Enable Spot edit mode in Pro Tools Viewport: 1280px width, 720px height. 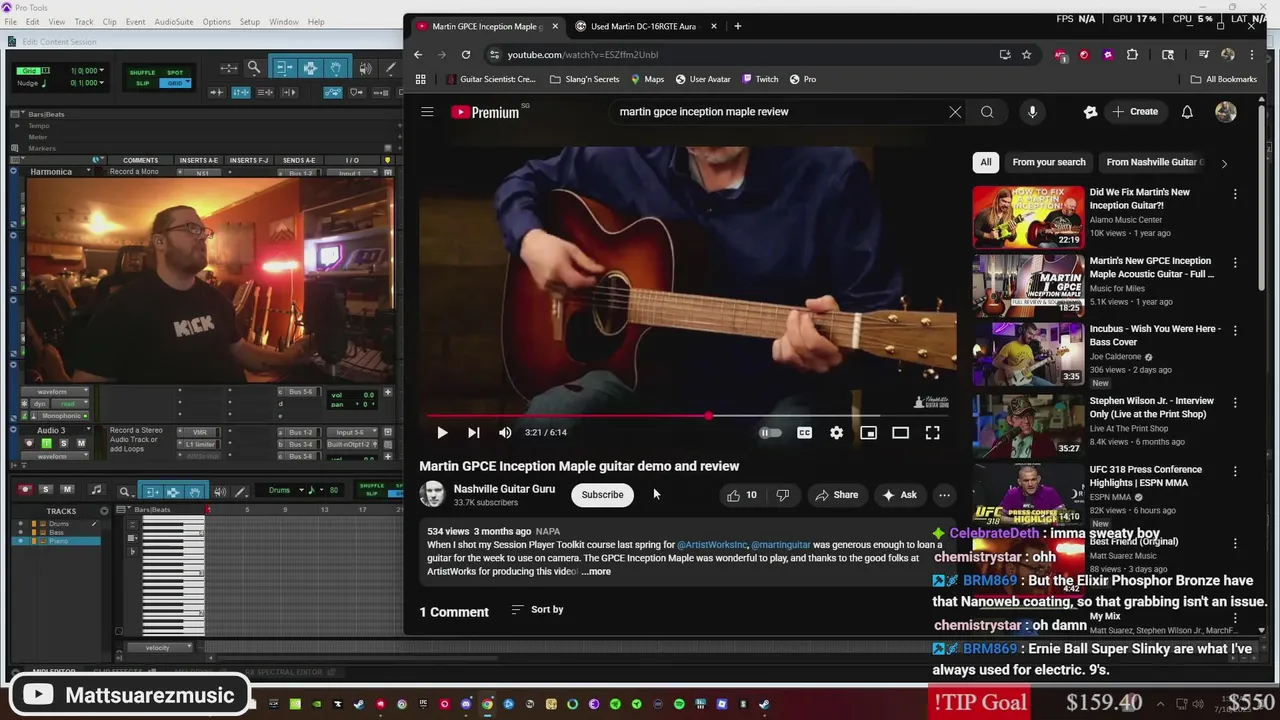pos(175,72)
